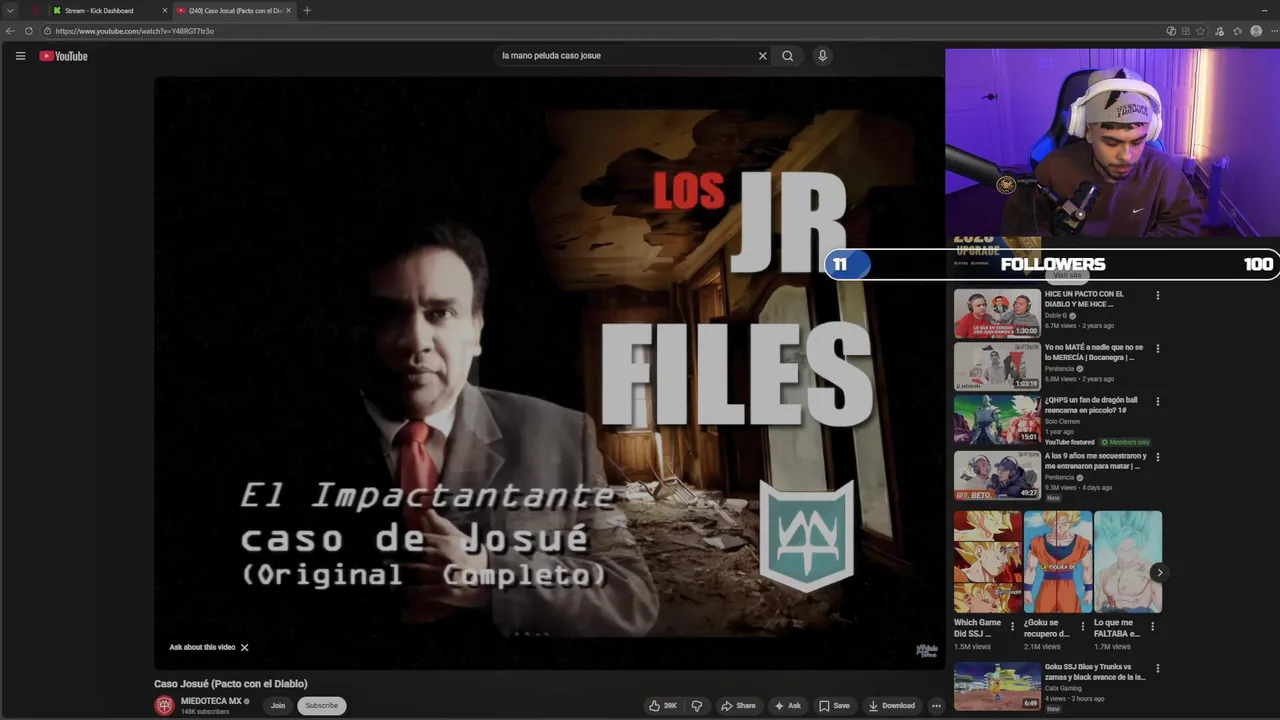Open the ¿Goku se recupero short
This screenshot has width=1280, height=720.
click(1058, 562)
